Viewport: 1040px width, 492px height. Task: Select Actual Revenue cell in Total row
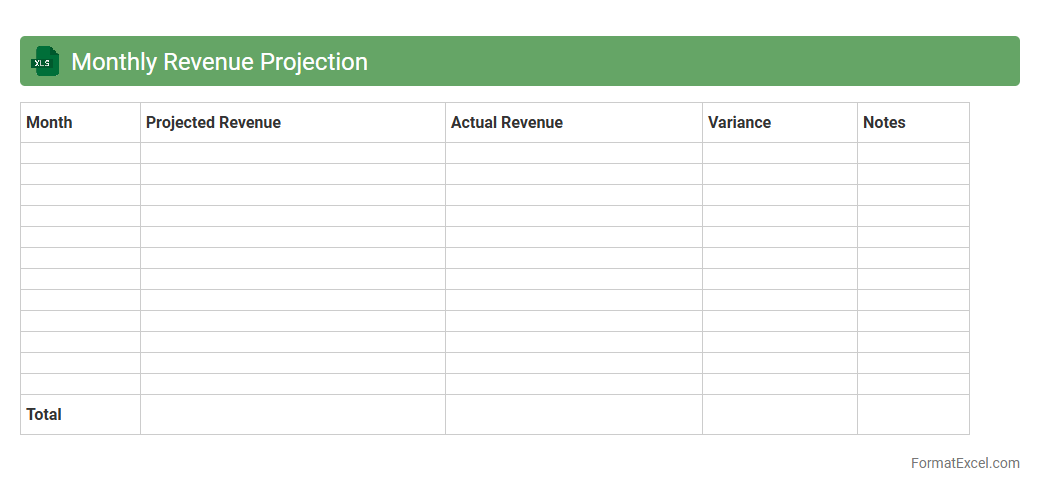click(x=573, y=414)
